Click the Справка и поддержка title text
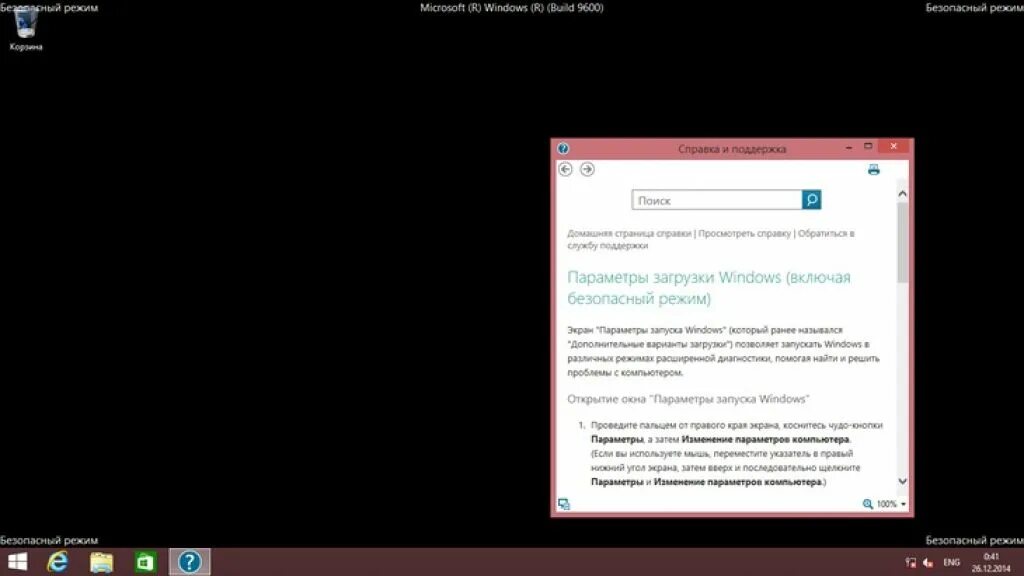 pos(731,149)
